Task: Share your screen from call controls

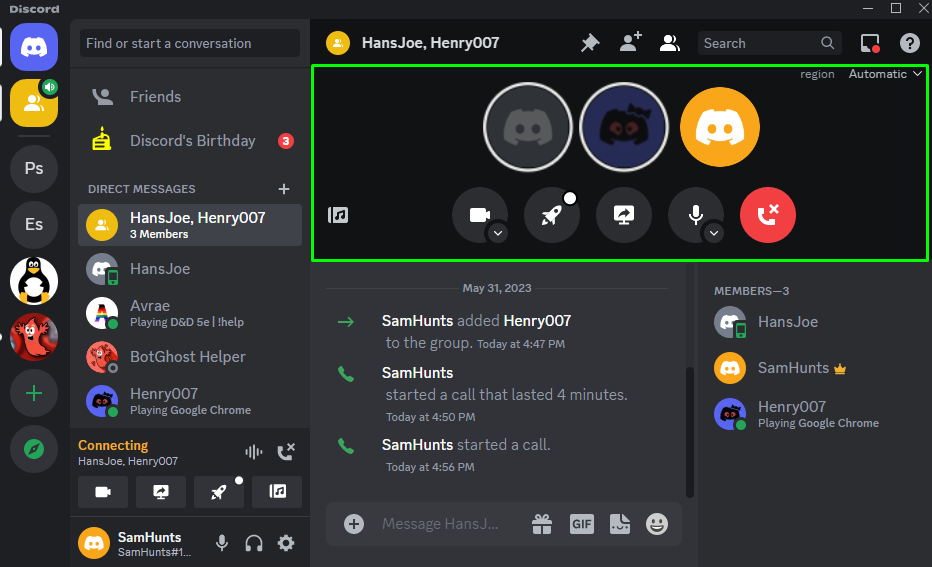Action: 624,215
